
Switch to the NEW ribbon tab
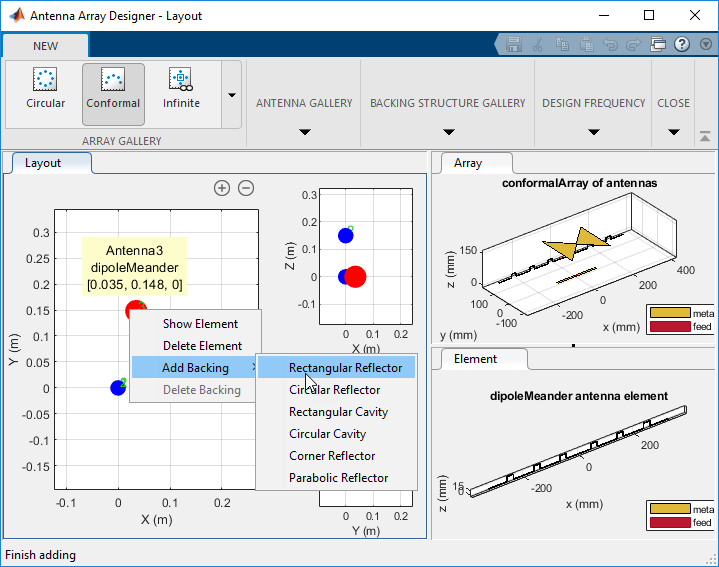(x=45, y=46)
